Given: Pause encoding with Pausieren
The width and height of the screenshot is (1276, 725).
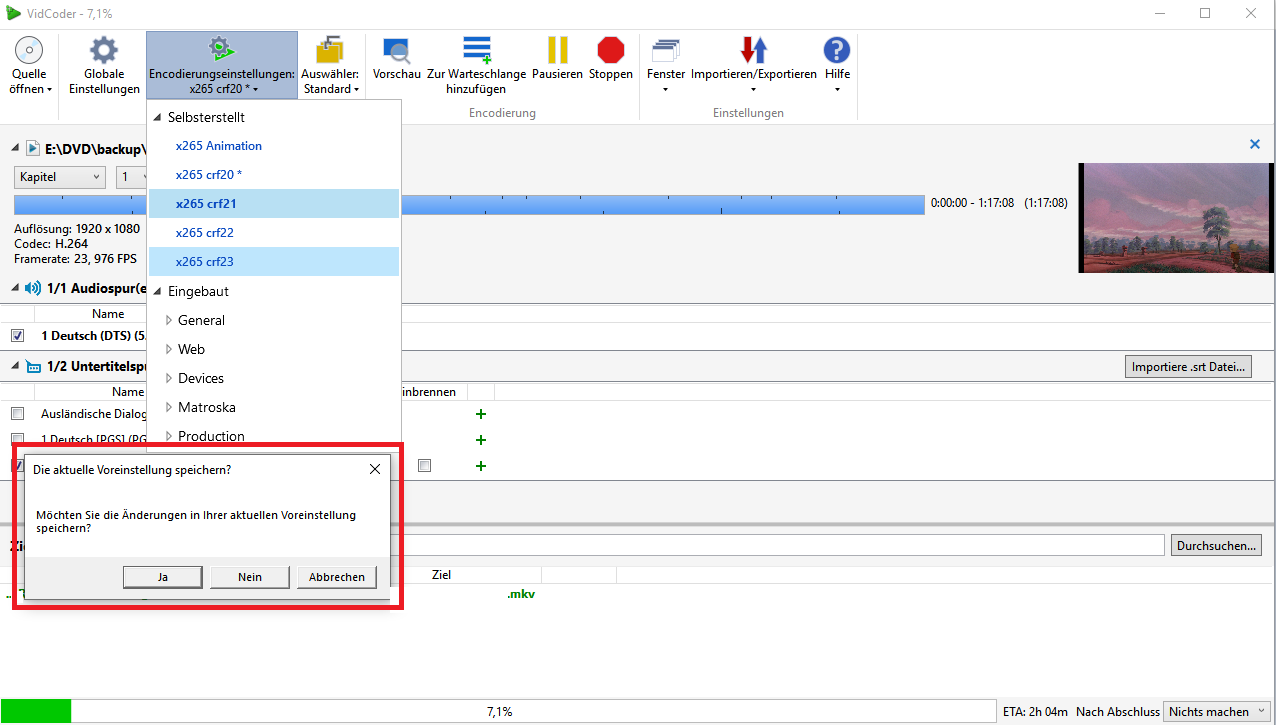Looking at the screenshot, I should [x=556, y=63].
